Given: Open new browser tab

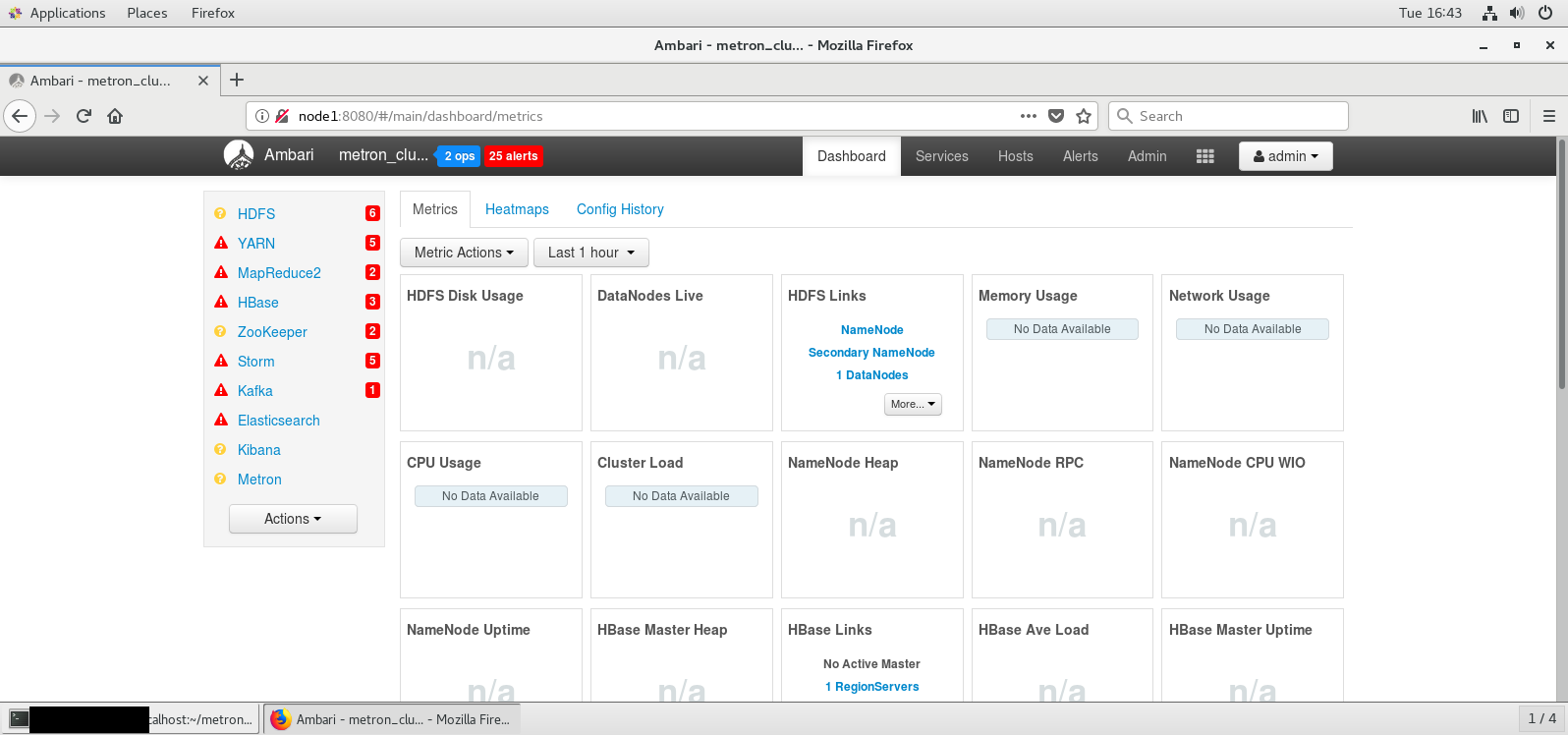Looking at the screenshot, I should pyautogui.click(x=237, y=81).
